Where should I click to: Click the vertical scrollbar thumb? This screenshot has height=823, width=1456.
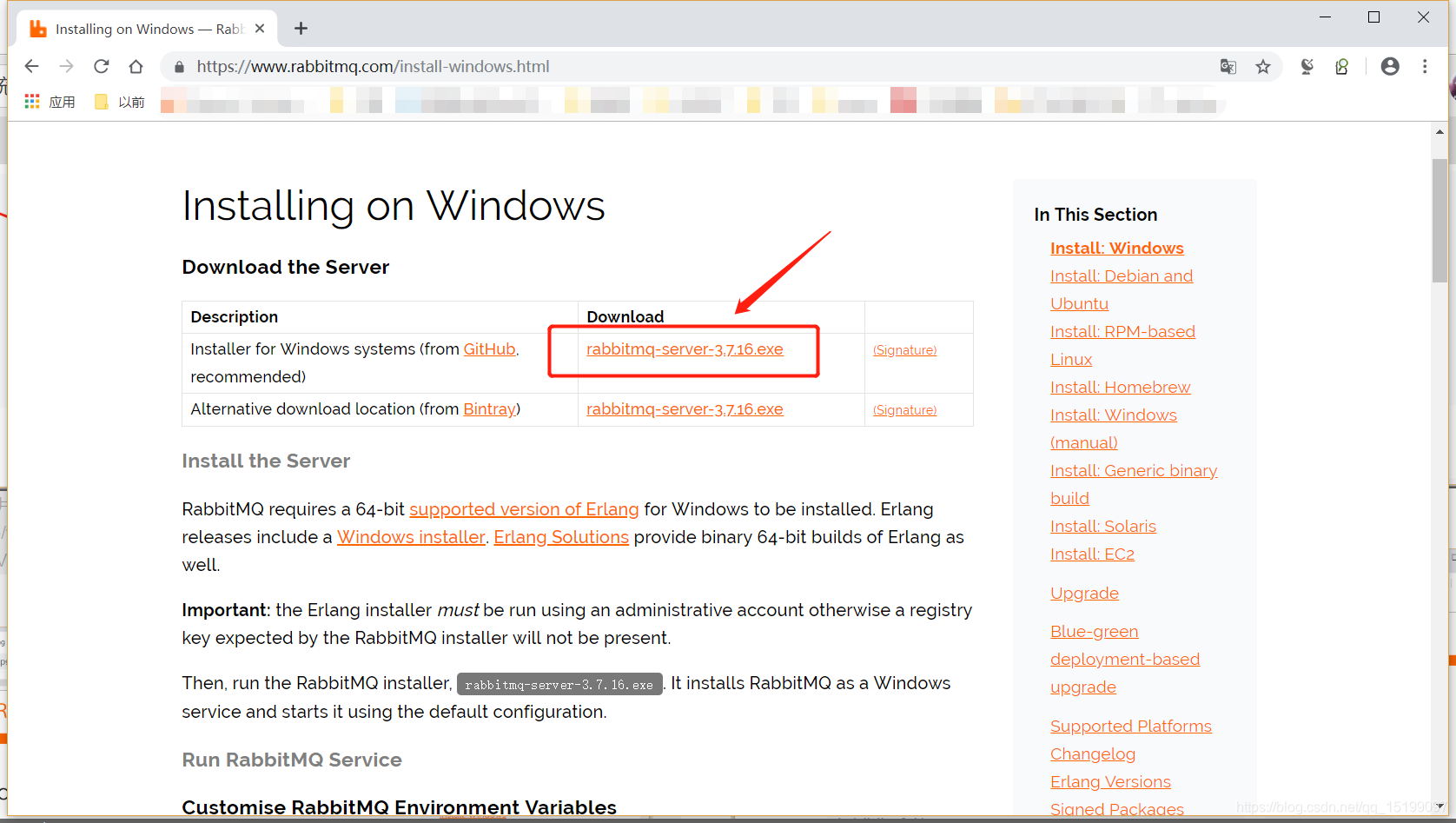(1439, 221)
